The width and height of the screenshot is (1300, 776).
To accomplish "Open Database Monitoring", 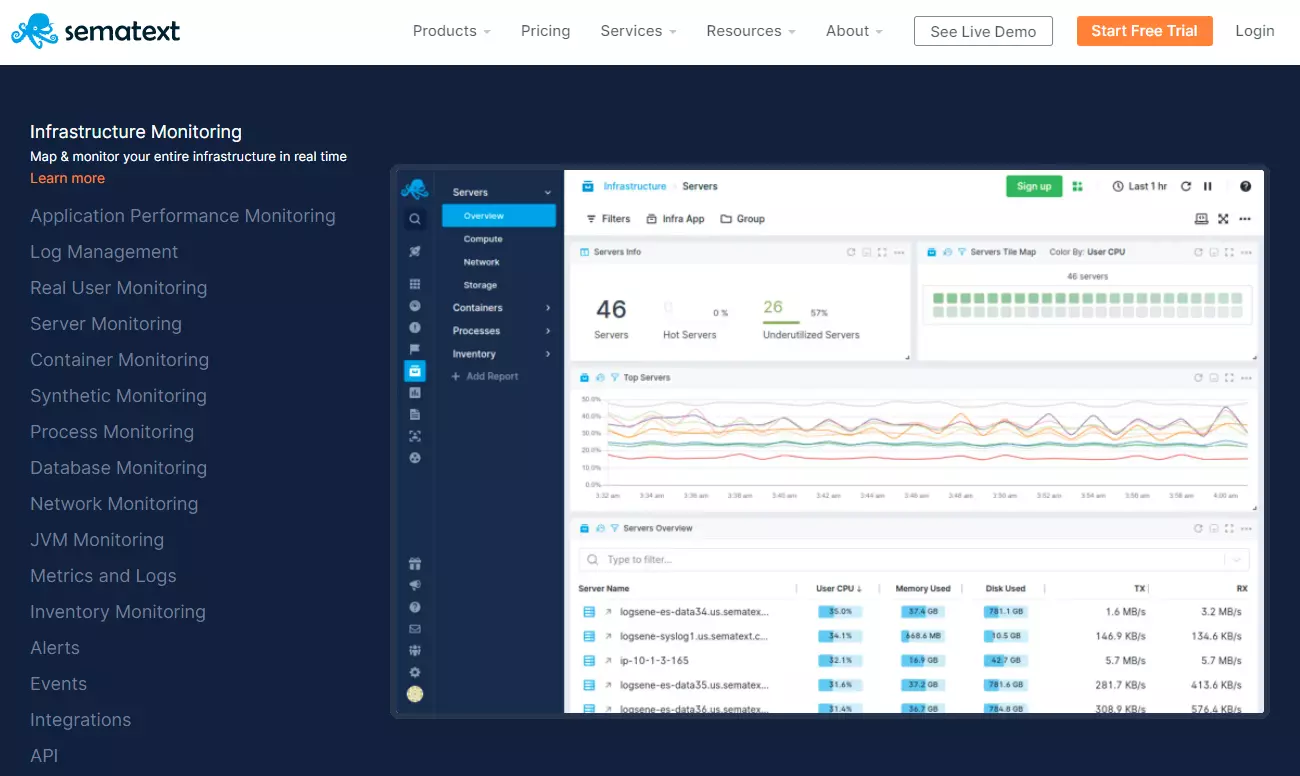I will click(x=119, y=468).
